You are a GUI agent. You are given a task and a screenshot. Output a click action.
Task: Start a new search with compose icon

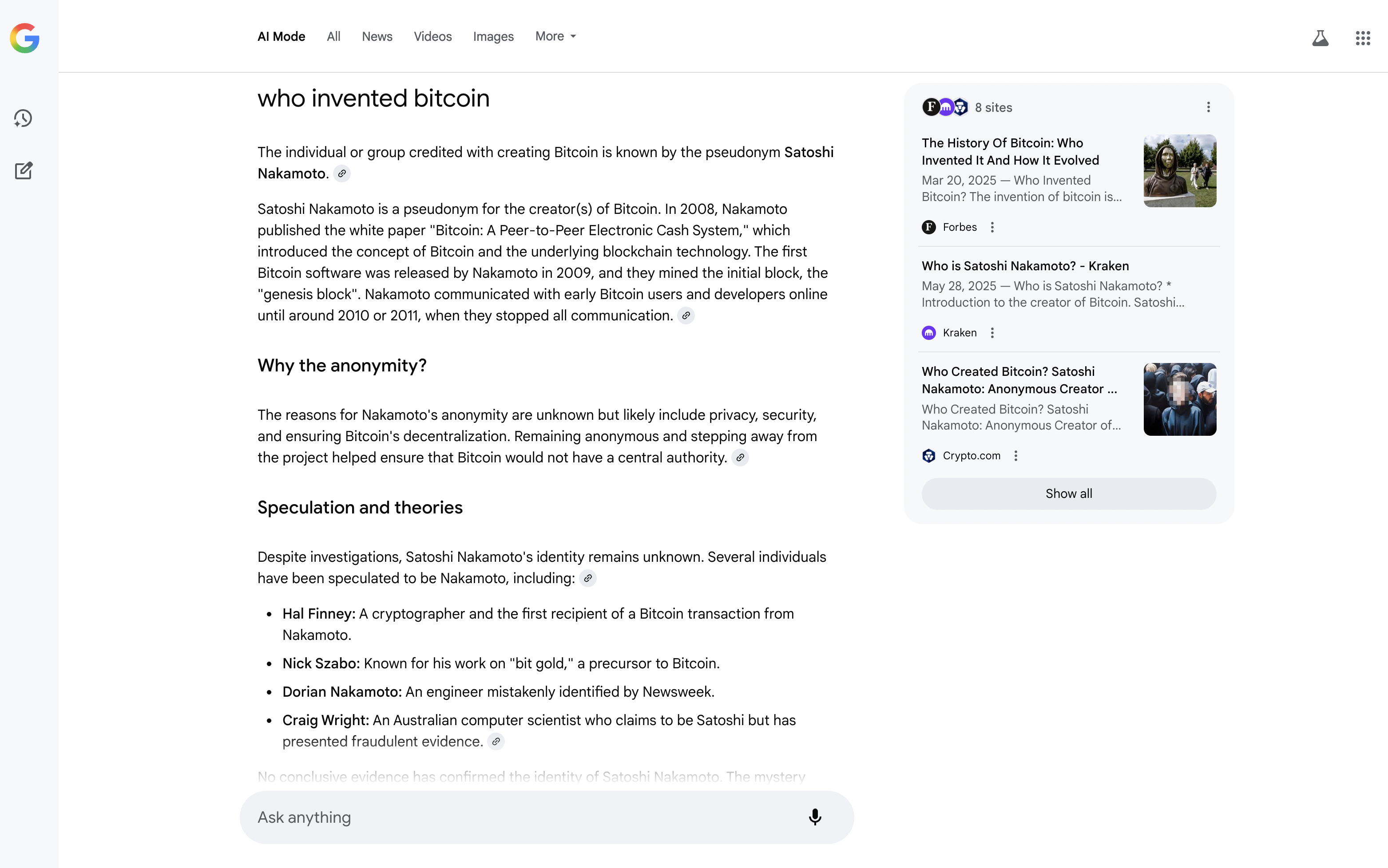pyautogui.click(x=23, y=170)
